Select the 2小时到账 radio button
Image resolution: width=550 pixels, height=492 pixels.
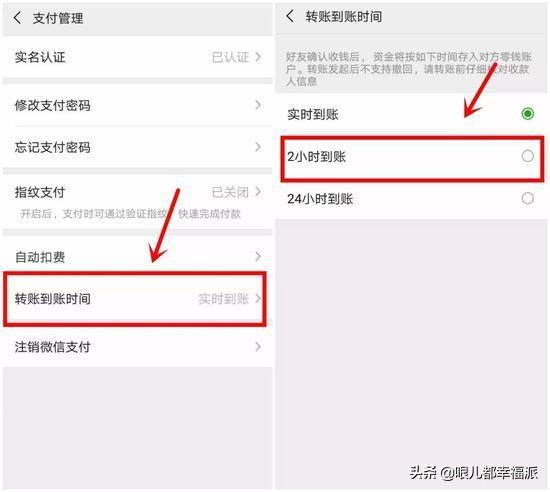(x=528, y=156)
